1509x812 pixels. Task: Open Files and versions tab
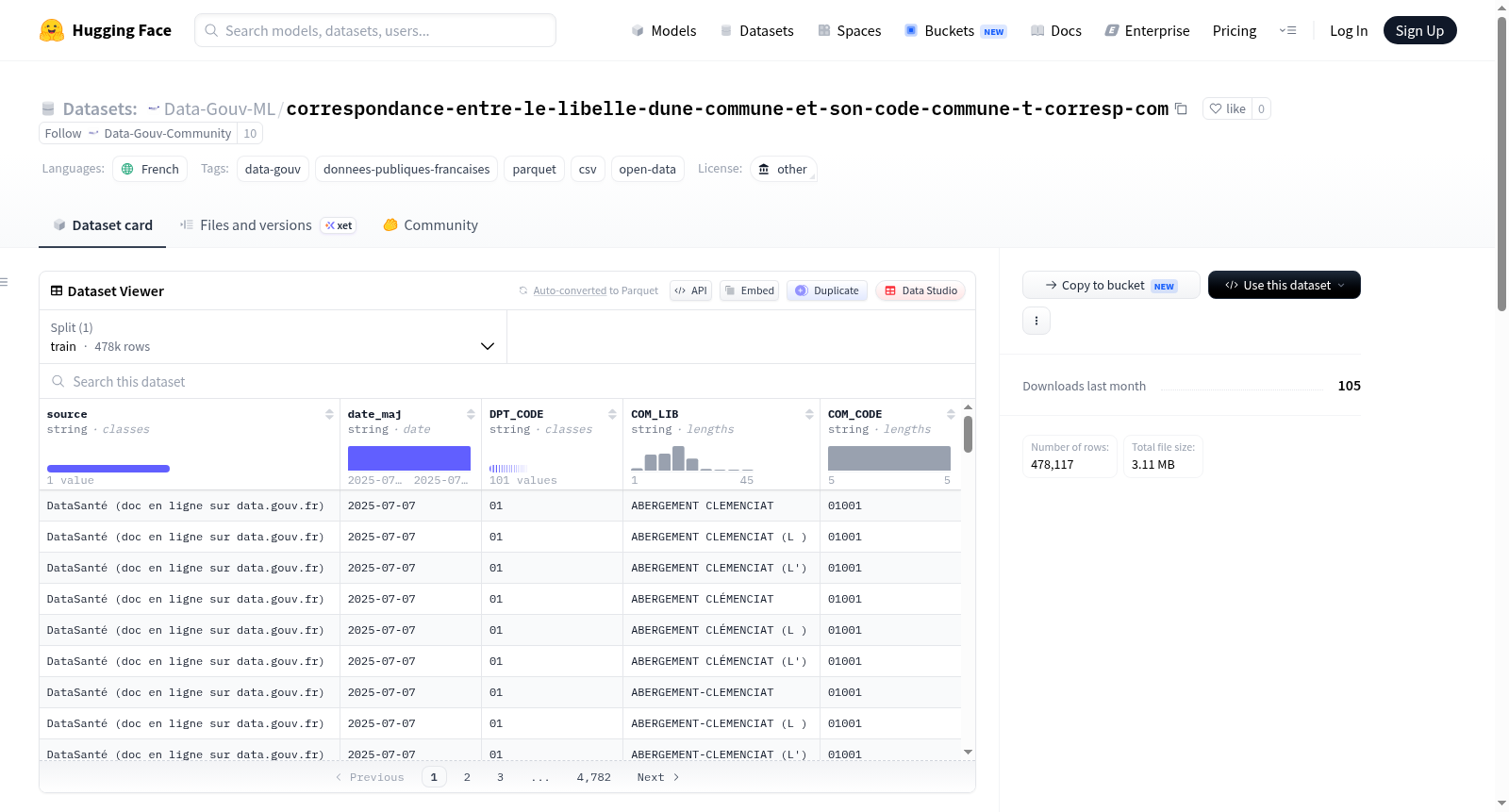[267, 225]
